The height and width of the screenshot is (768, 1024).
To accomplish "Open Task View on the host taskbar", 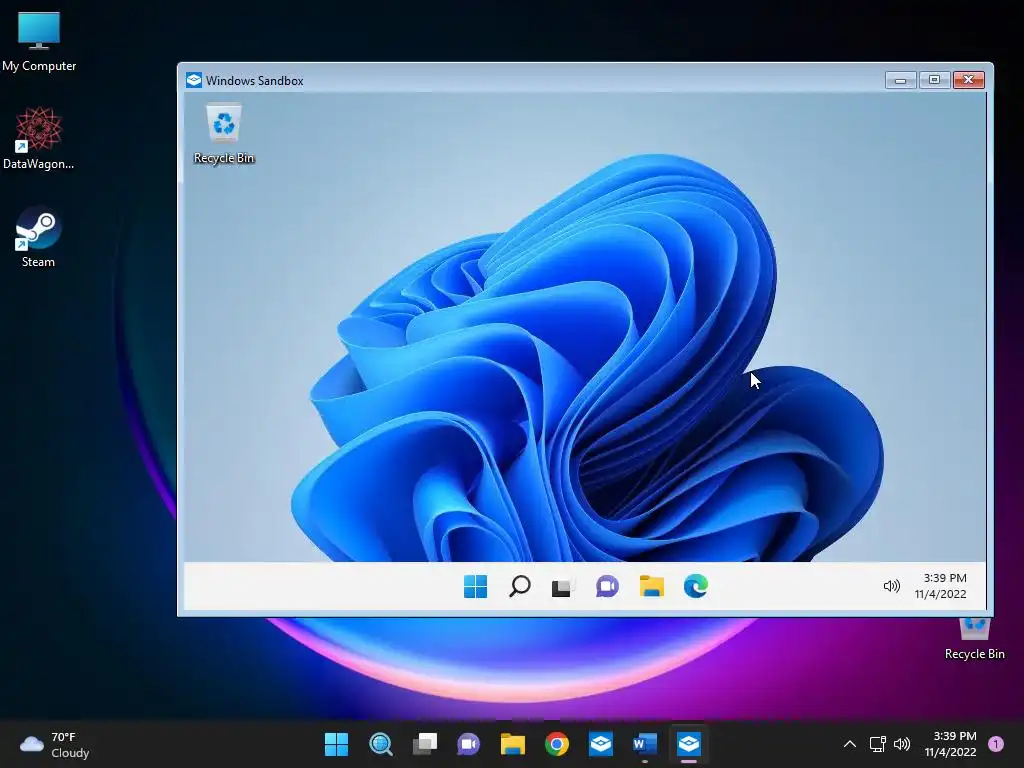I will [424, 744].
